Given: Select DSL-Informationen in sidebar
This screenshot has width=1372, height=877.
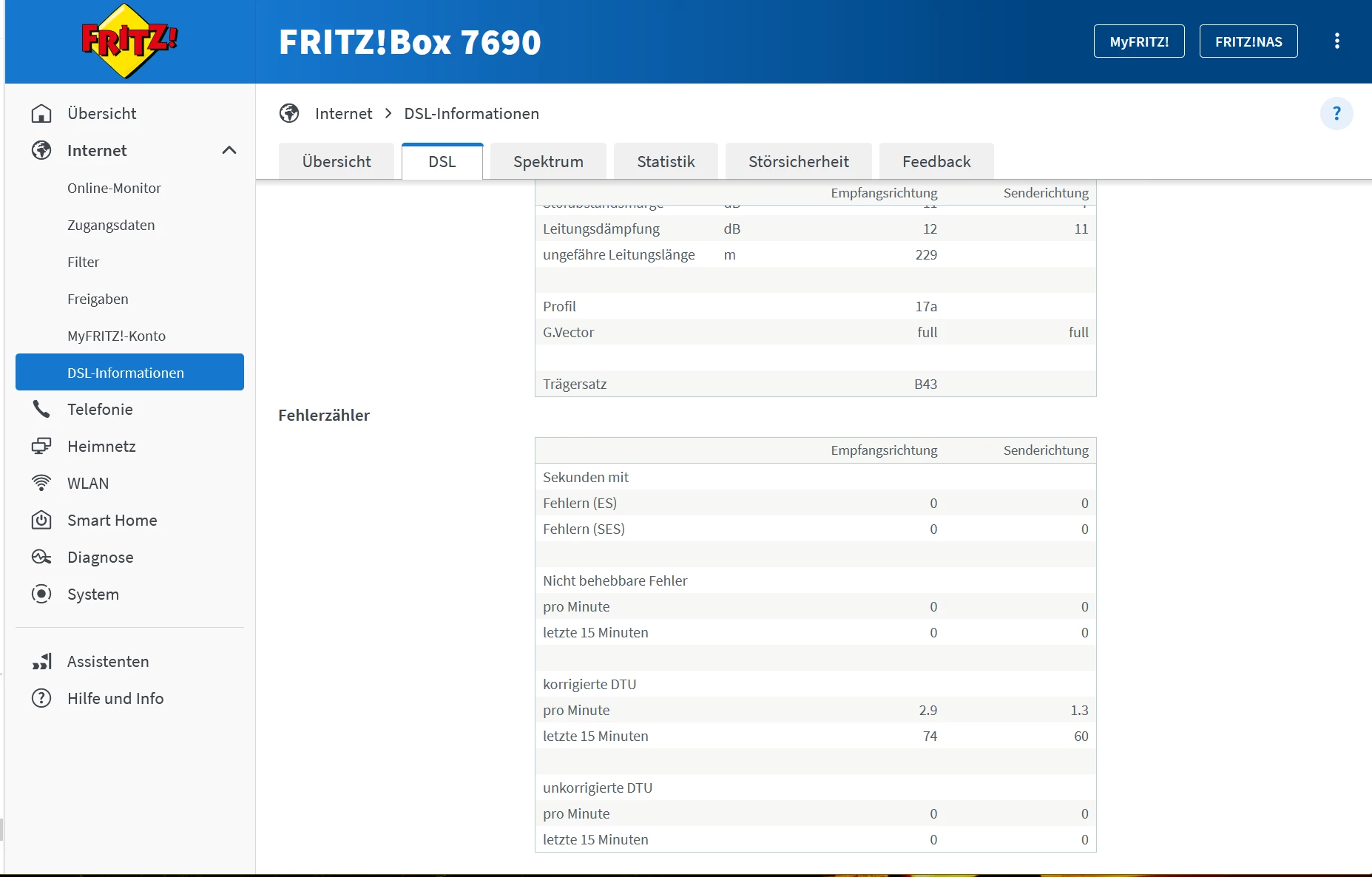Looking at the screenshot, I should click(129, 372).
